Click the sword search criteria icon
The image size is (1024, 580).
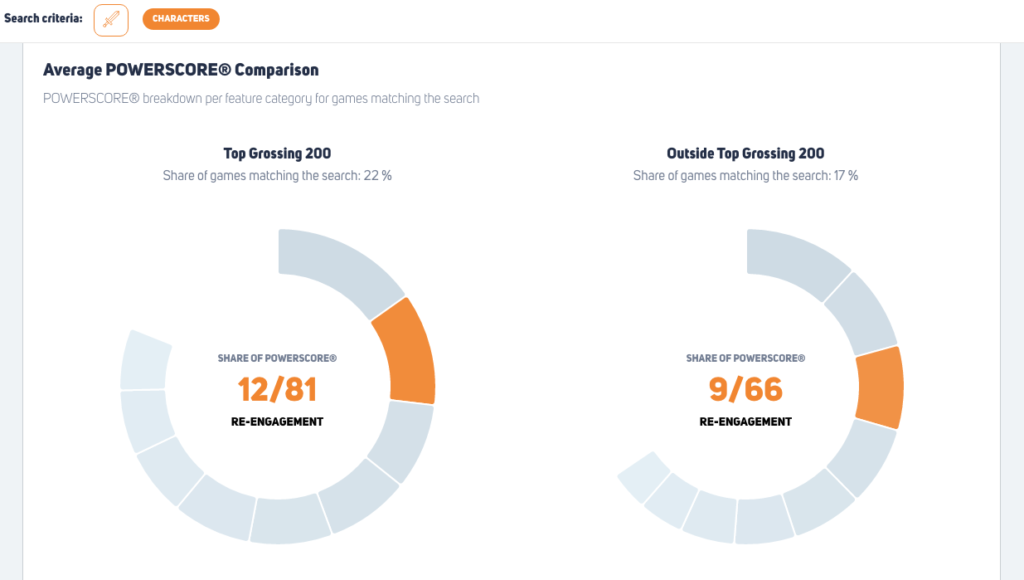[x=111, y=19]
